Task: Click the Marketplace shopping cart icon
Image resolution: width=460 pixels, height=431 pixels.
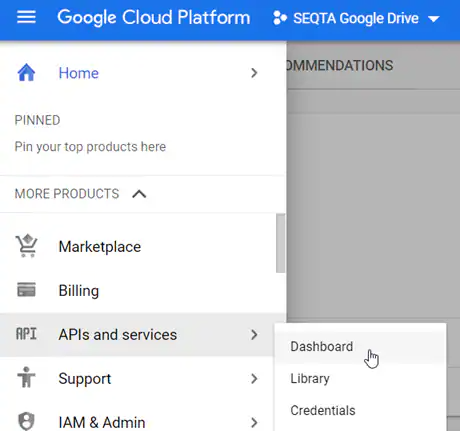Action: 26,246
